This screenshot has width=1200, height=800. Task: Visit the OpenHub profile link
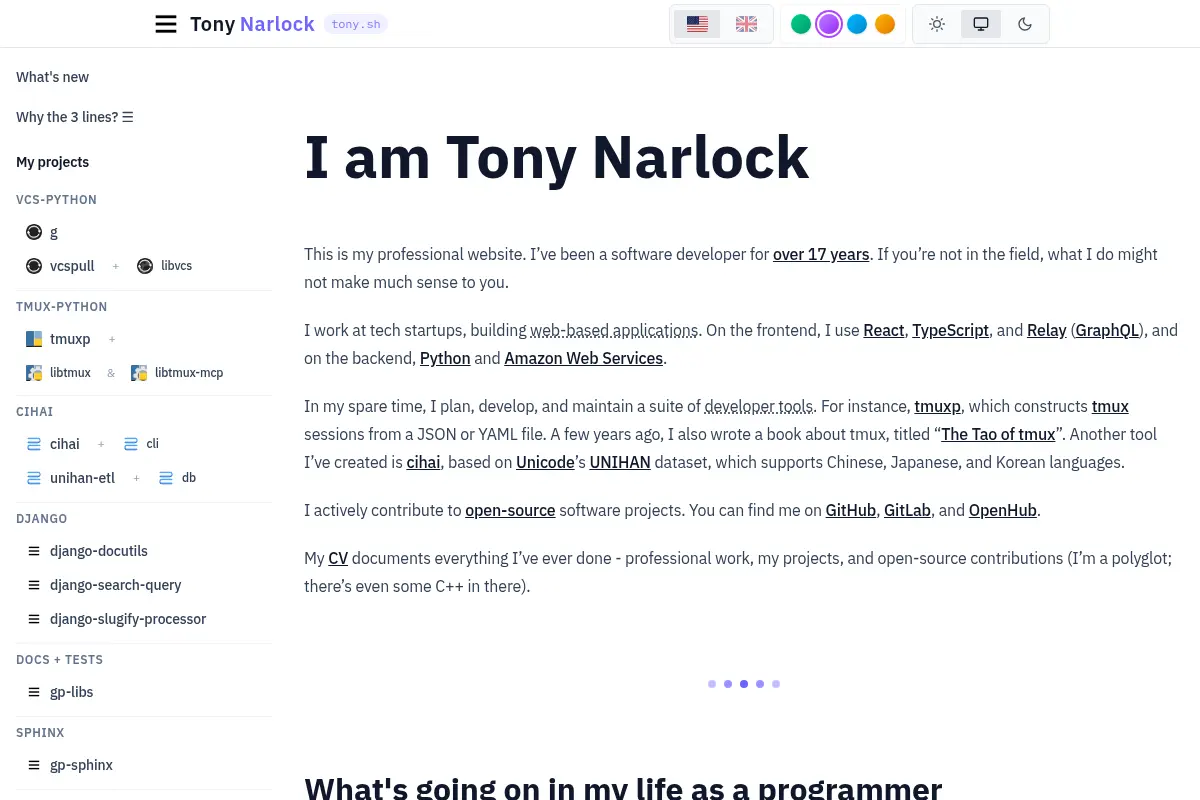click(x=1003, y=510)
